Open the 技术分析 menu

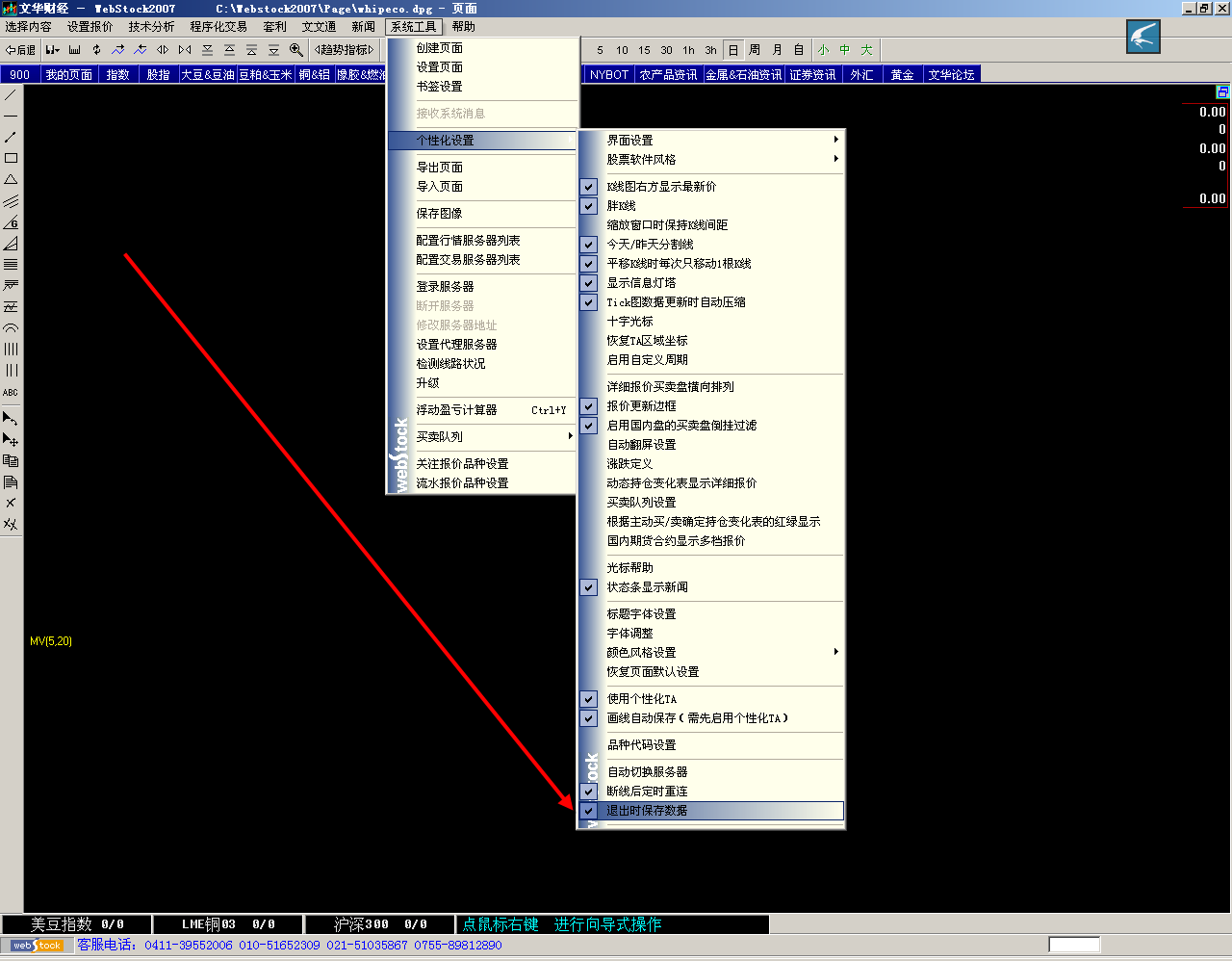point(151,27)
